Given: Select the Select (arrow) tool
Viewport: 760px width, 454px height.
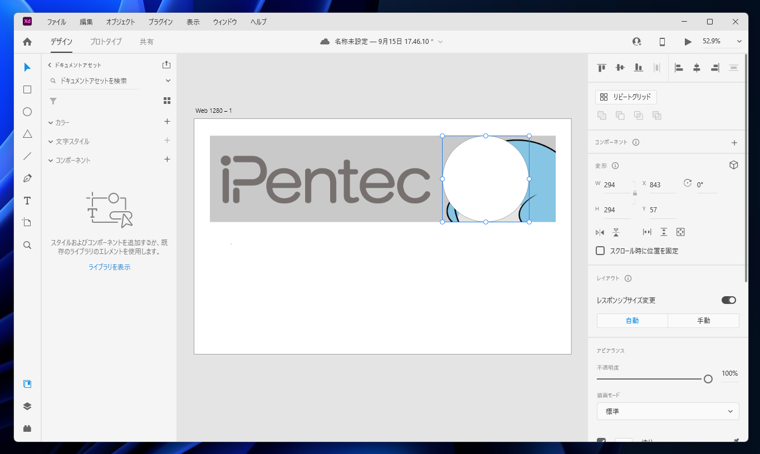Looking at the screenshot, I should 27,67.
